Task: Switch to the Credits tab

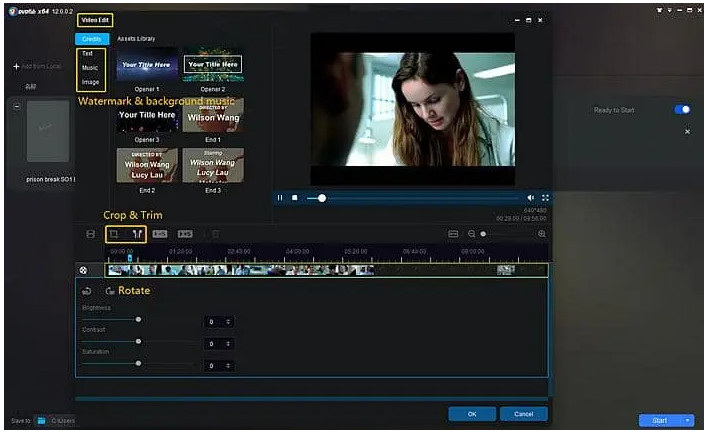Action: pos(91,39)
